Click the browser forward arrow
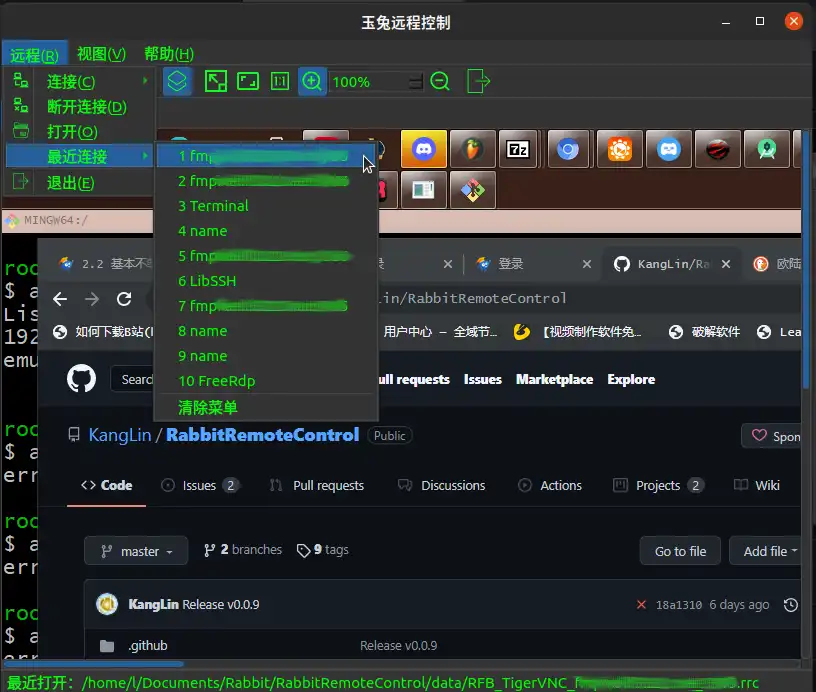The image size is (816, 692). (x=92, y=299)
